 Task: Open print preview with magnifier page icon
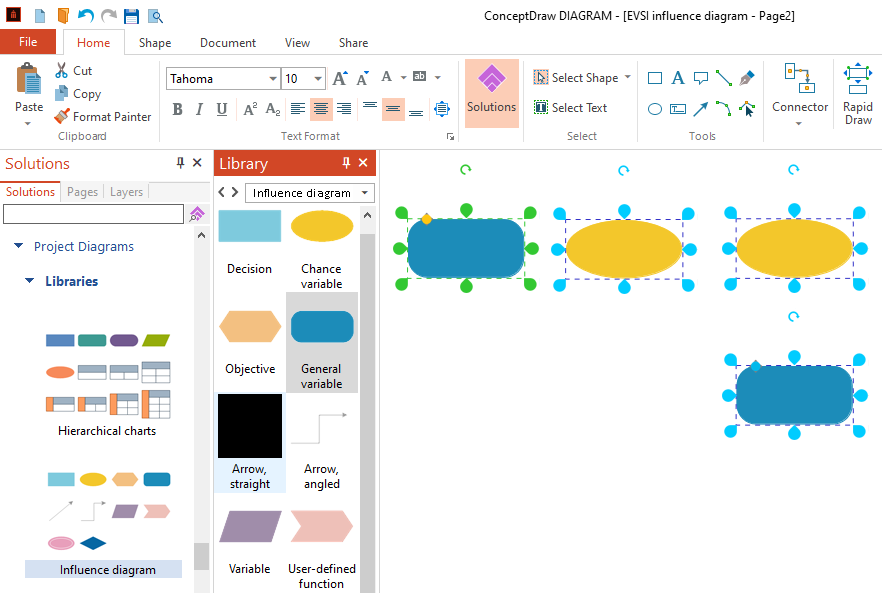coord(155,16)
